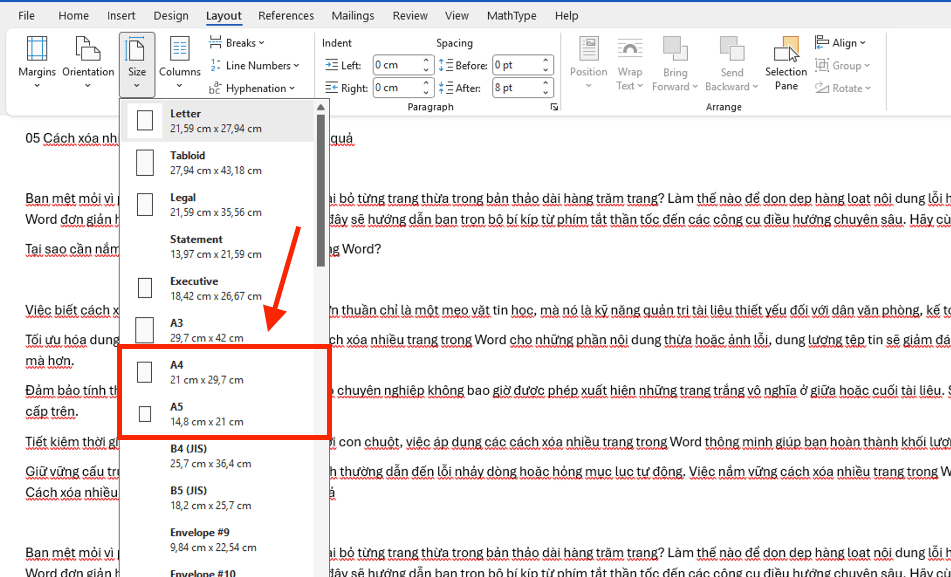Open the File tab
The height and width of the screenshot is (577, 951).
(26, 16)
